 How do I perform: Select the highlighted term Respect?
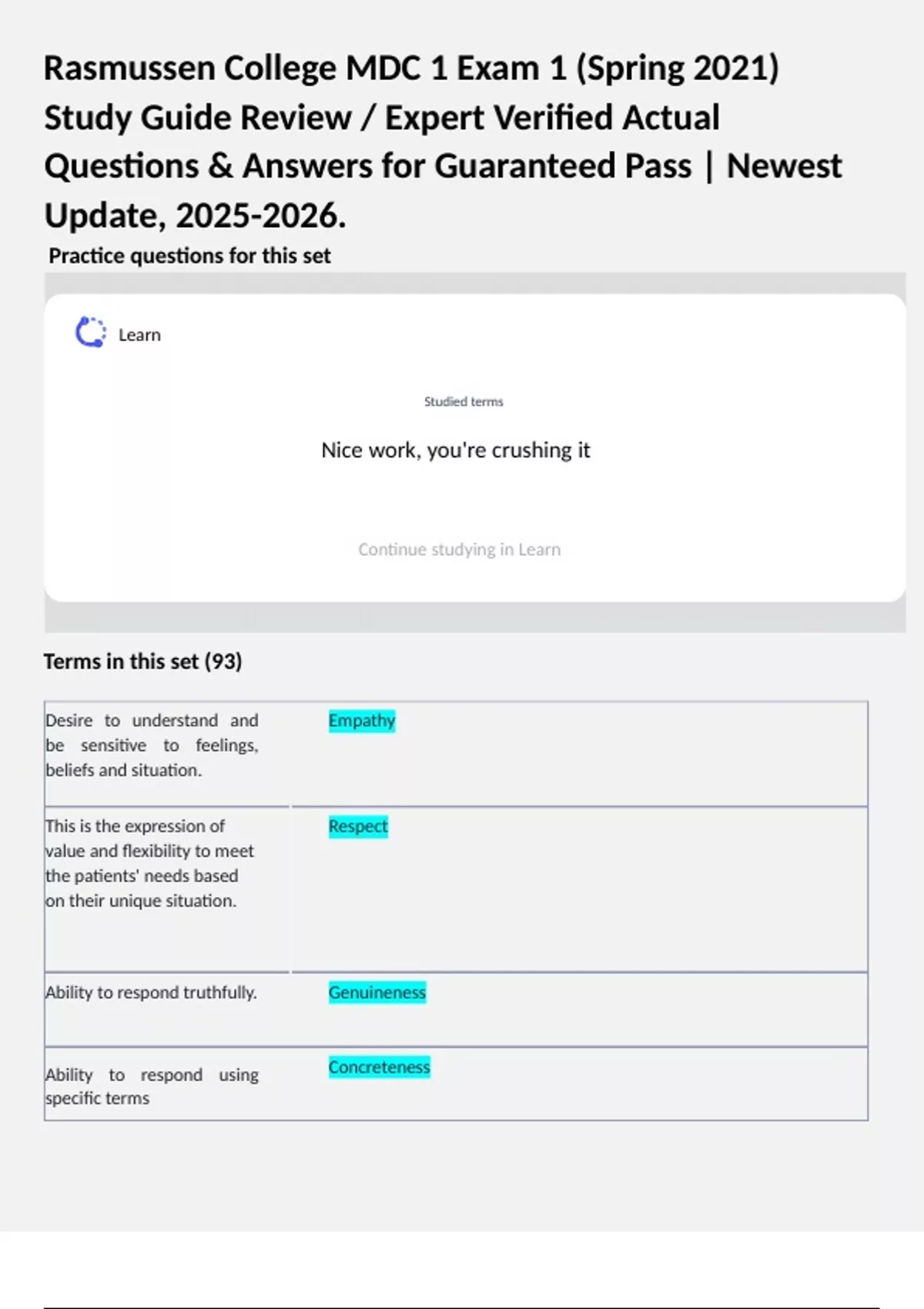click(x=358, y=826)
